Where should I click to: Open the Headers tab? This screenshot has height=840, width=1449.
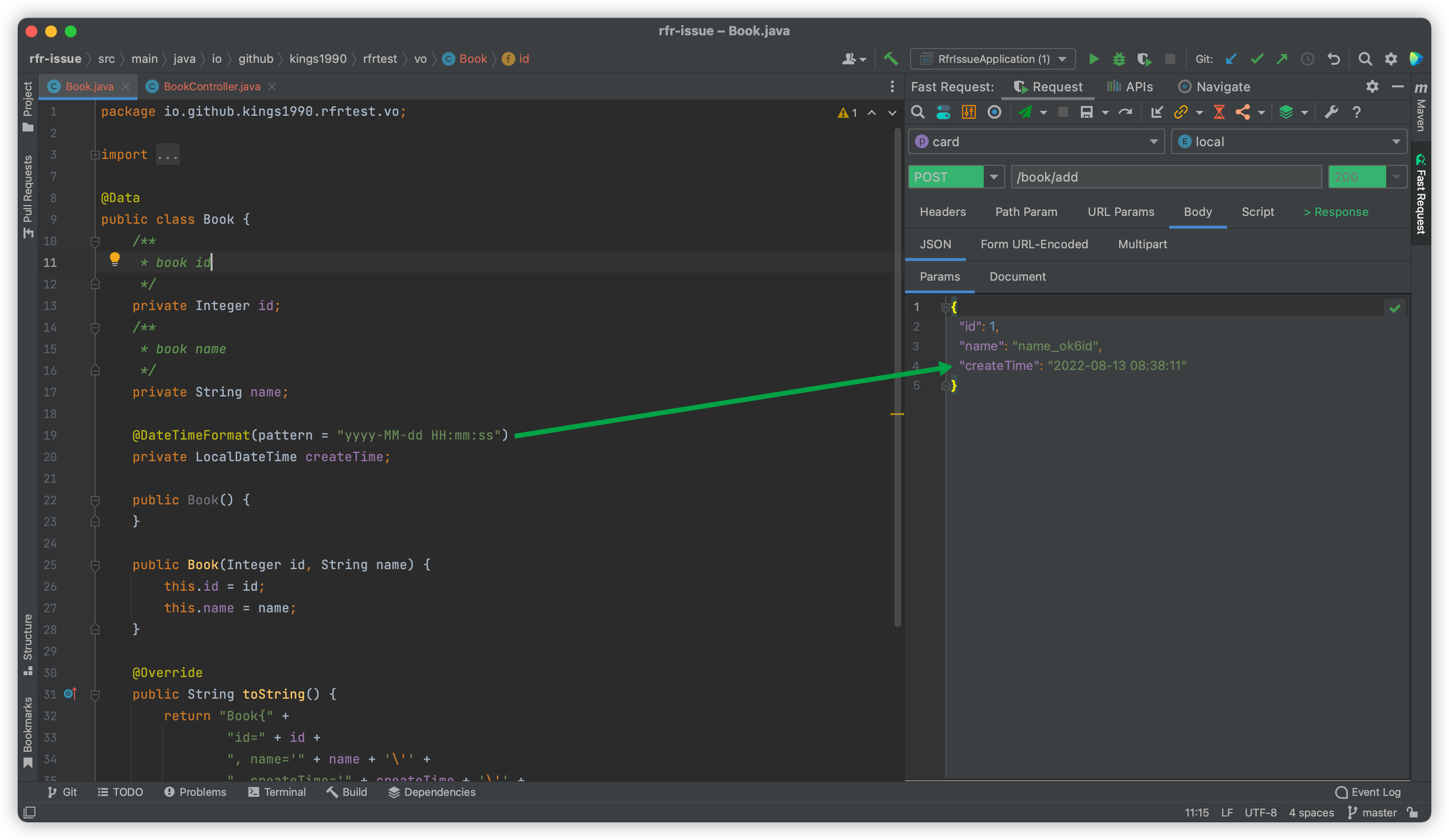point(942,211)
